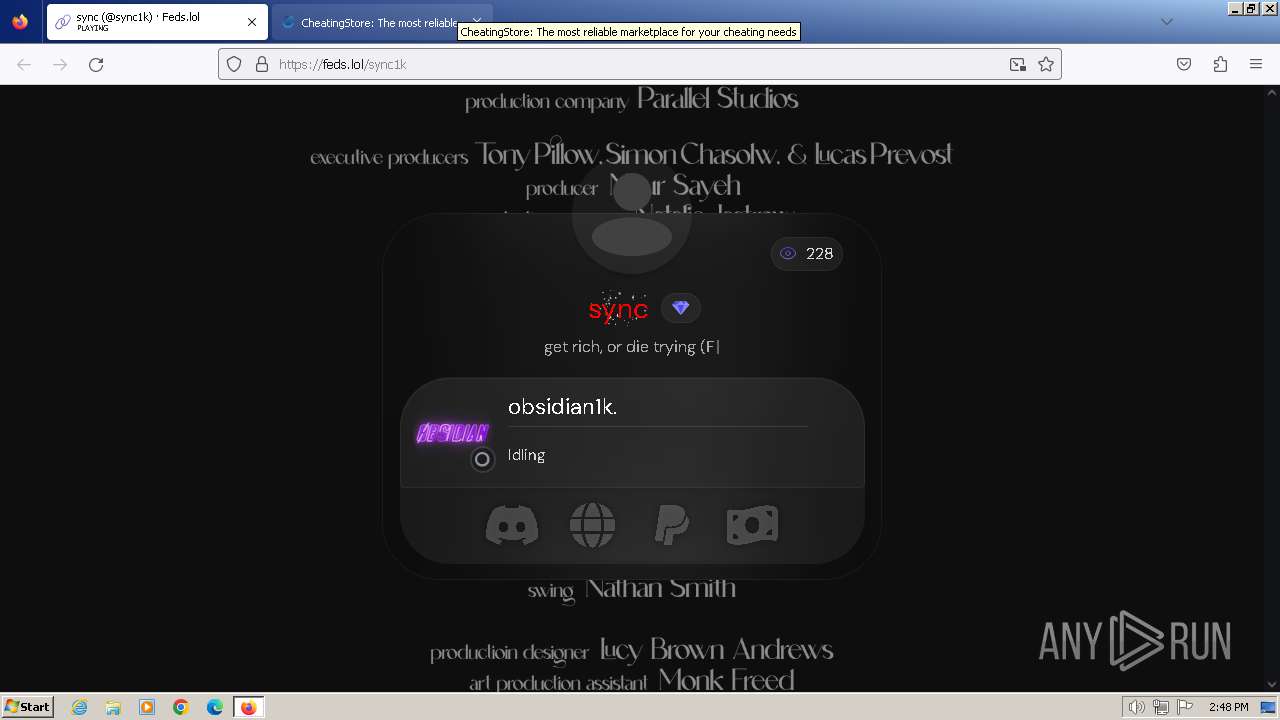
Task: Click the Monk Freed credit text
Action: (x=726, y=681)
